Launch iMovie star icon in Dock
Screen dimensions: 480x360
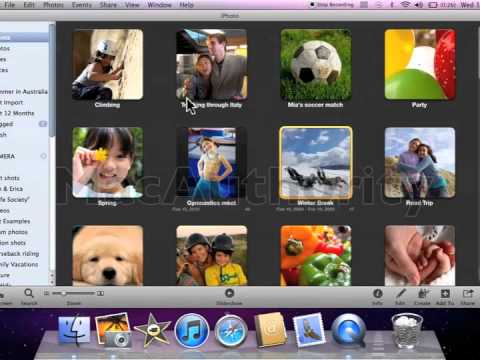(x=152, y=330)
